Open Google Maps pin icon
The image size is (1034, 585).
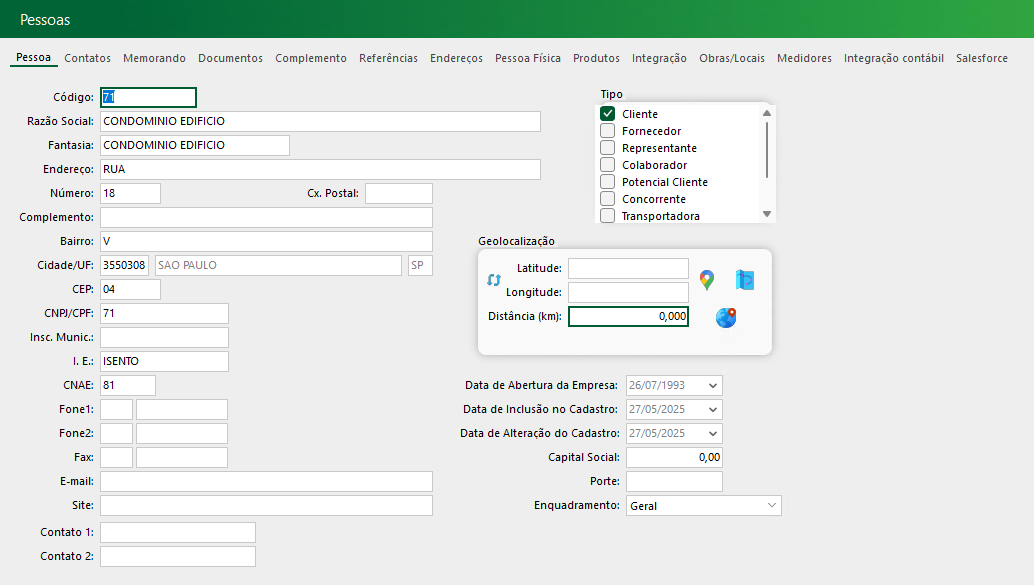click(707, 280)
